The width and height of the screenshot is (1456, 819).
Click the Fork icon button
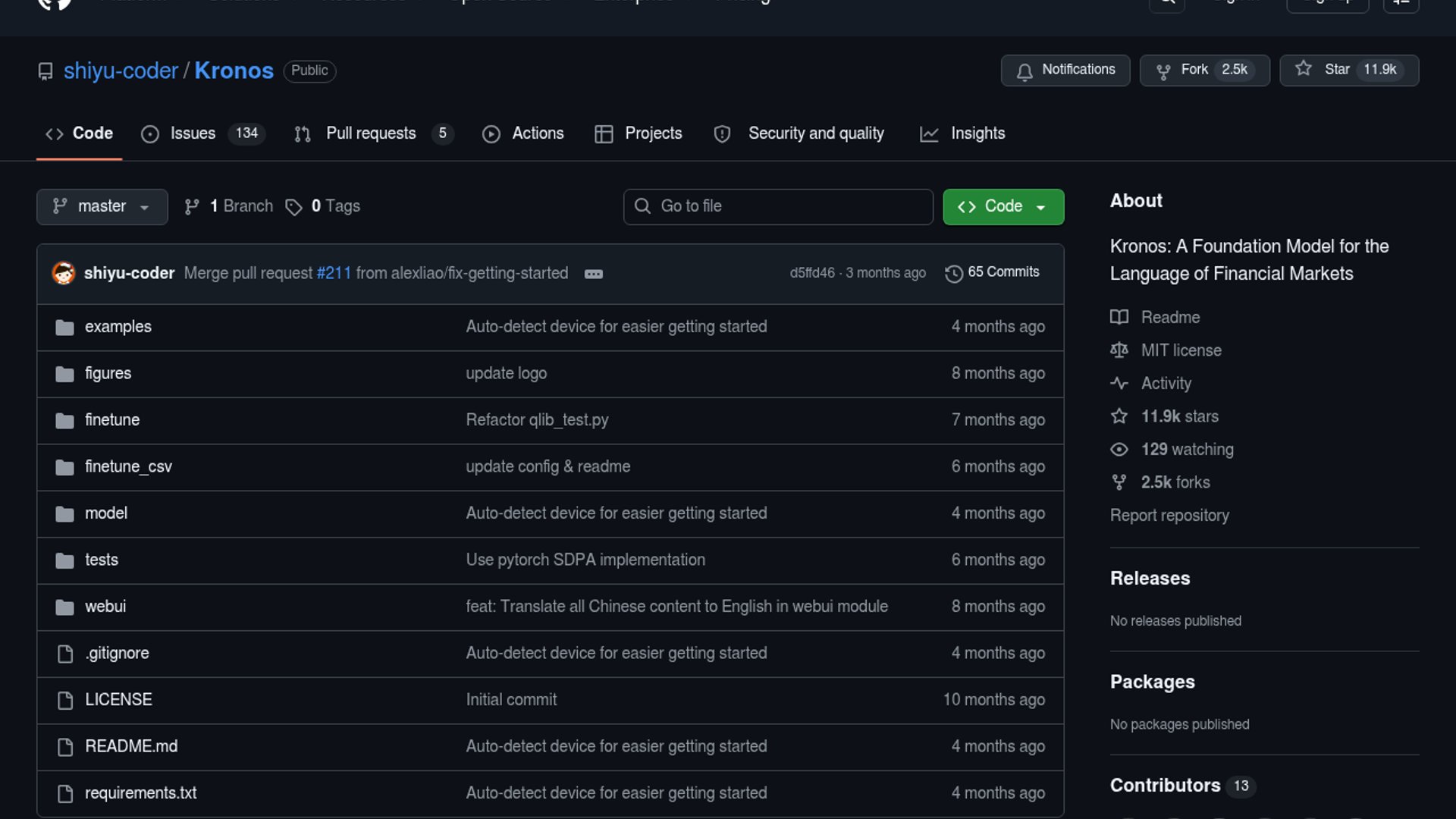(1163, 71)
